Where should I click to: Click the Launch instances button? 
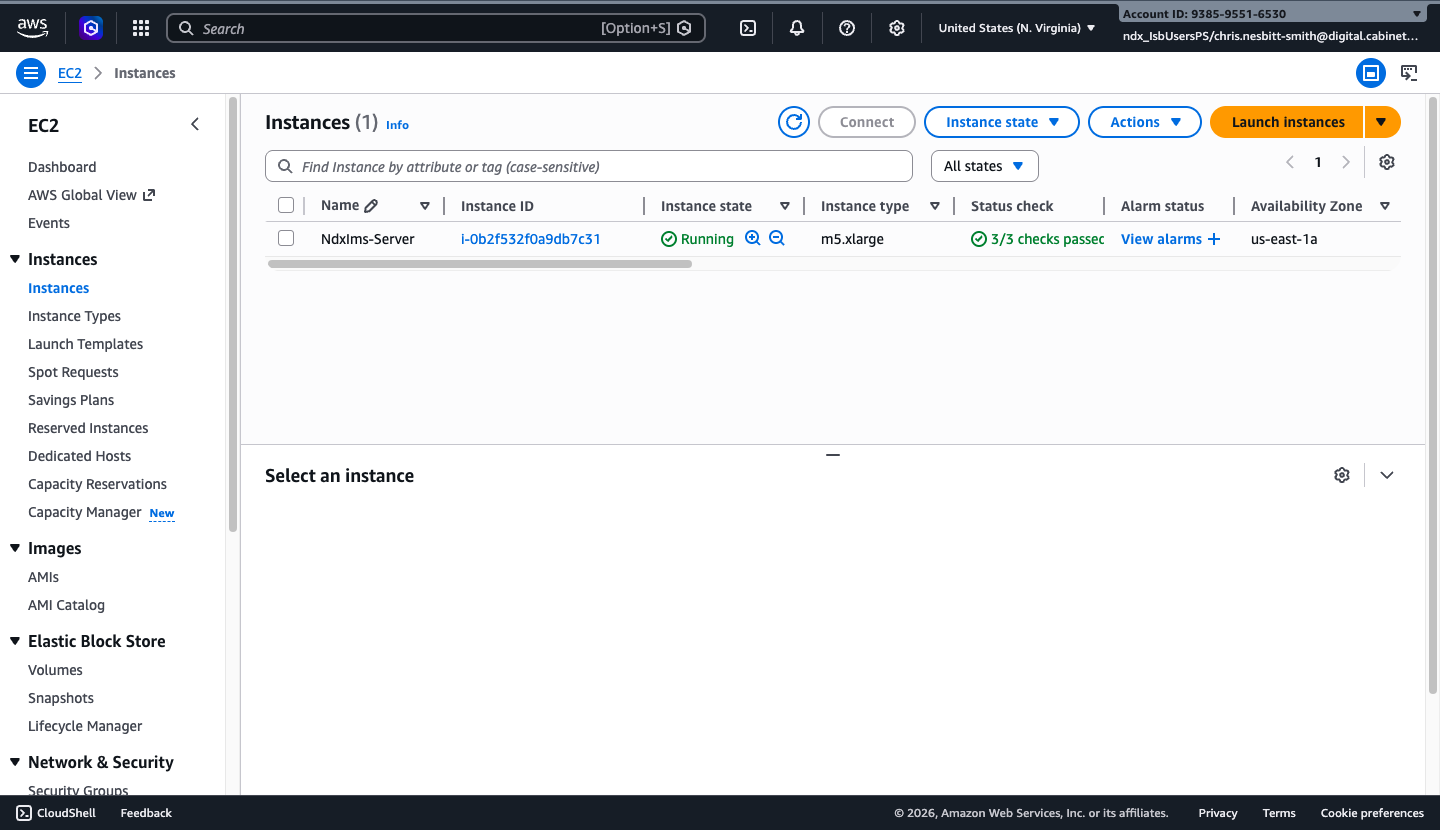1286,121
